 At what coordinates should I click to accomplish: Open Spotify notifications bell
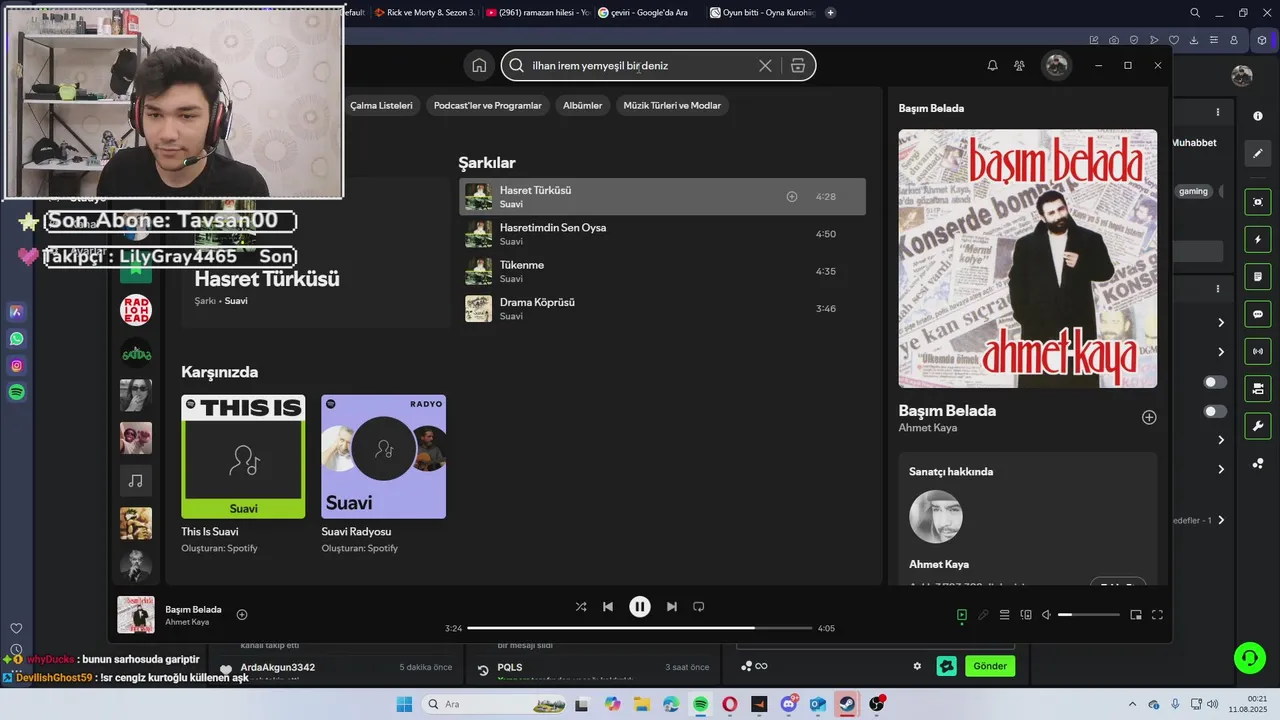(x=992, y=66)
